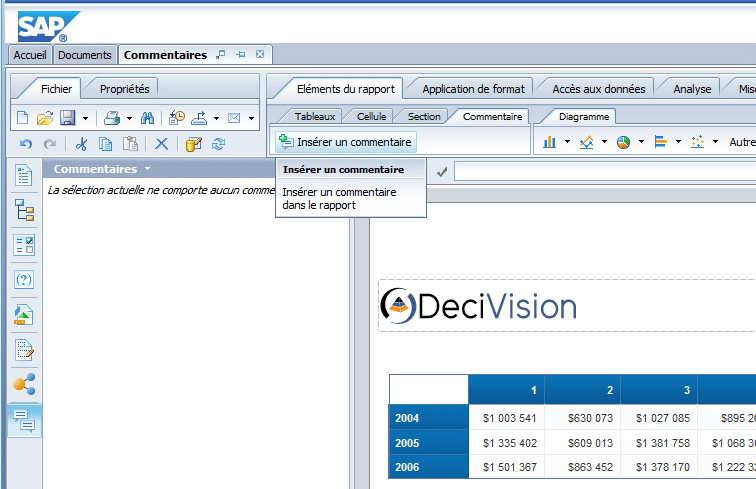The image size is (756, 489).
Task: Open the Propriétés toolbar tab
Action: point(125,89)
